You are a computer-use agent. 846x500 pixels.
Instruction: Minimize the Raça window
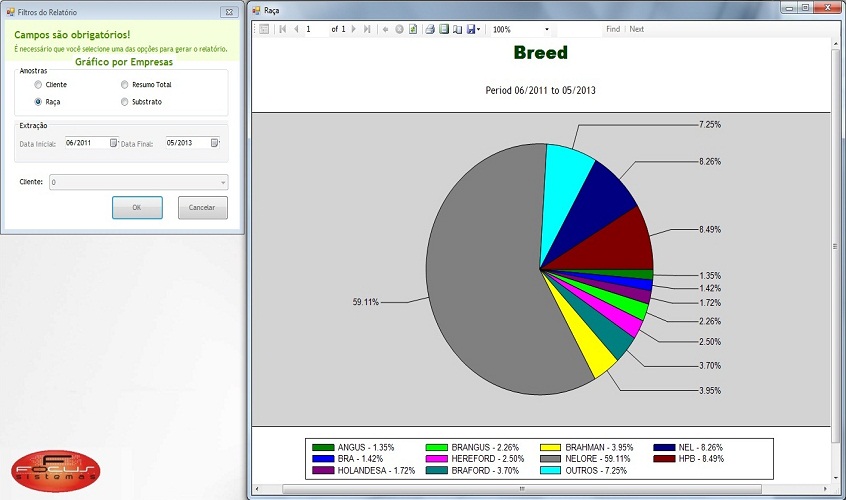click(790, 8)
